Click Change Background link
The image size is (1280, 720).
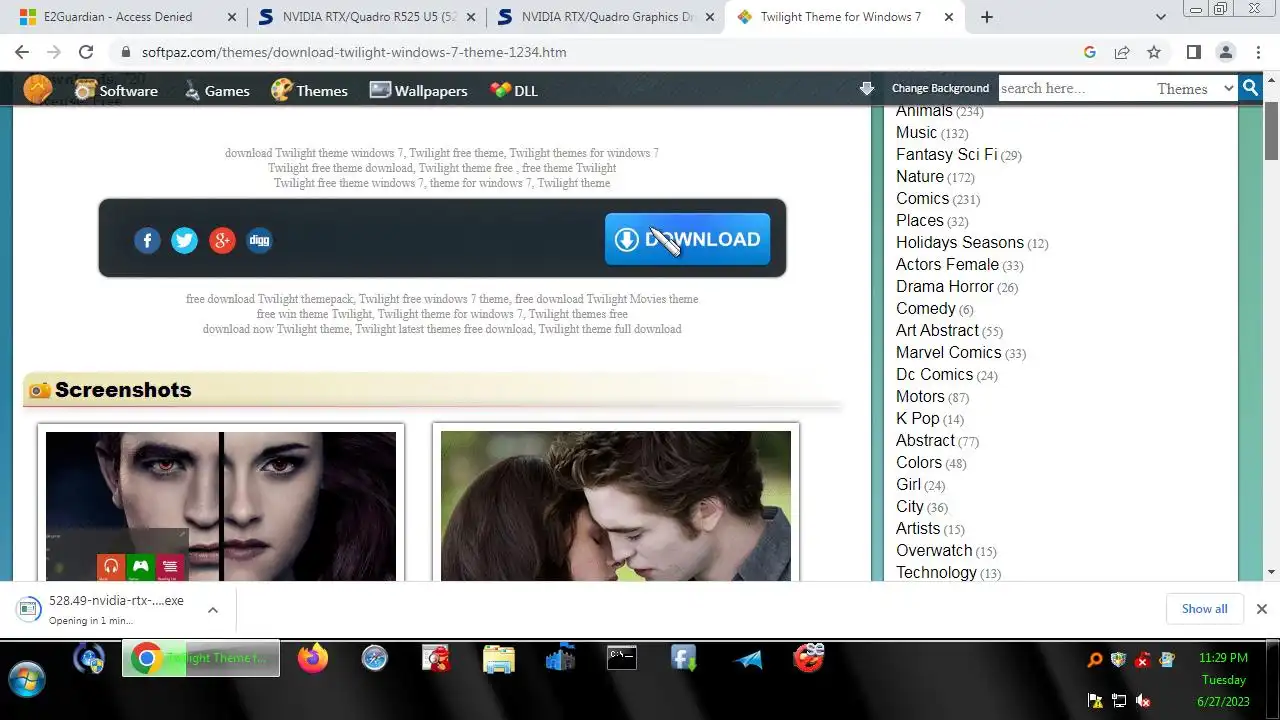pyautogui.click(x=940, y=88)
